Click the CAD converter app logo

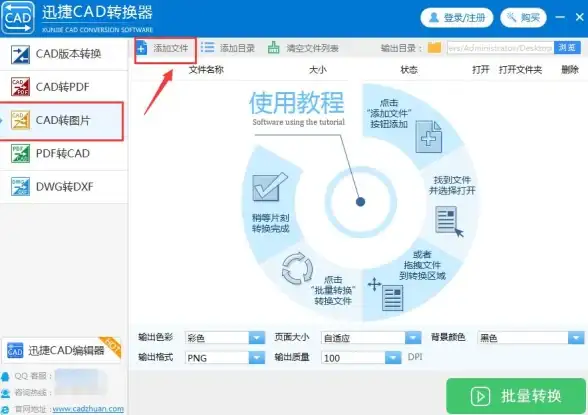click(x=18, y=17)
